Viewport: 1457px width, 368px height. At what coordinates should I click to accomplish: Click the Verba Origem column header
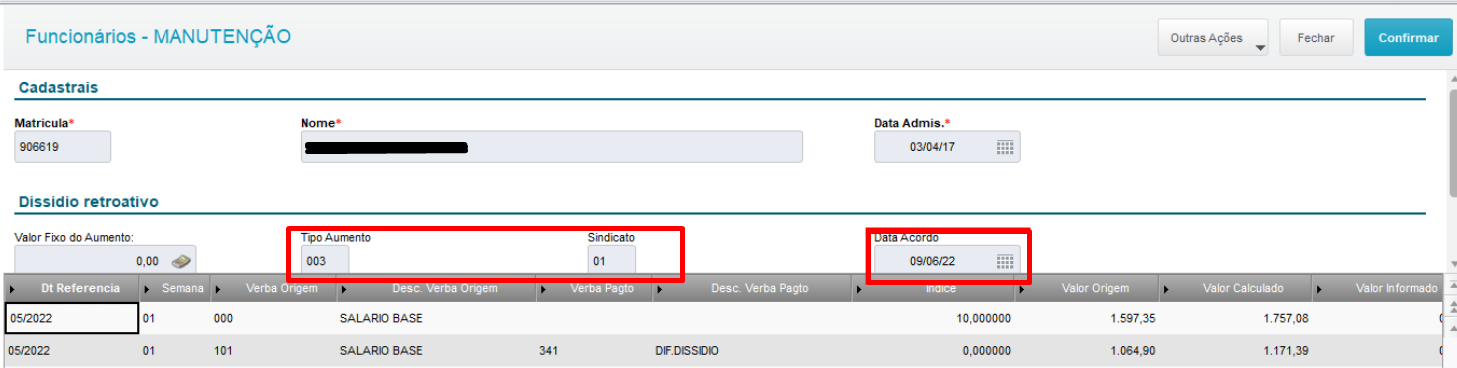click(x=273, y=288)
